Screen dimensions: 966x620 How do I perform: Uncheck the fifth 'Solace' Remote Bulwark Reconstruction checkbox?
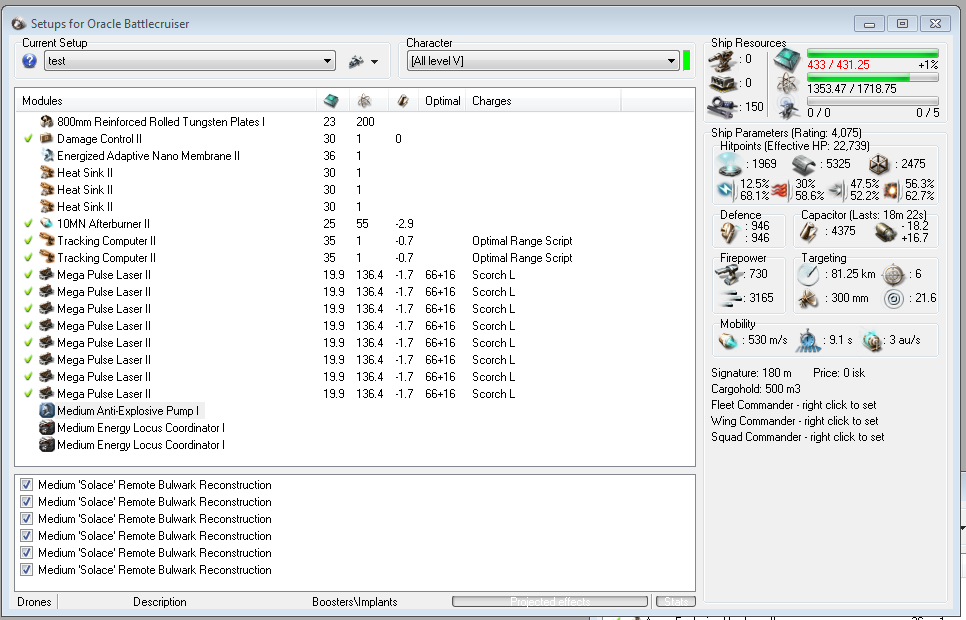(26, 553)
